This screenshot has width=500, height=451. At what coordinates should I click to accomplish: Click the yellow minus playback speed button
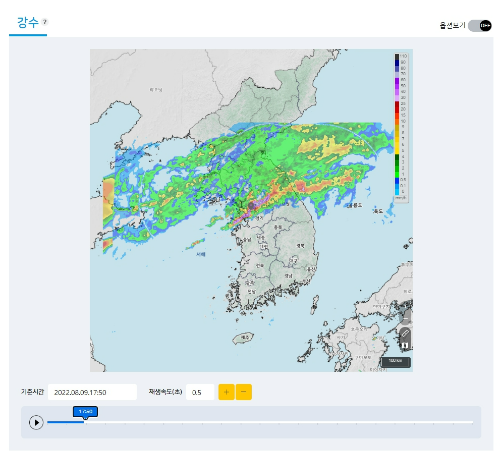click(x=244, y=392)
